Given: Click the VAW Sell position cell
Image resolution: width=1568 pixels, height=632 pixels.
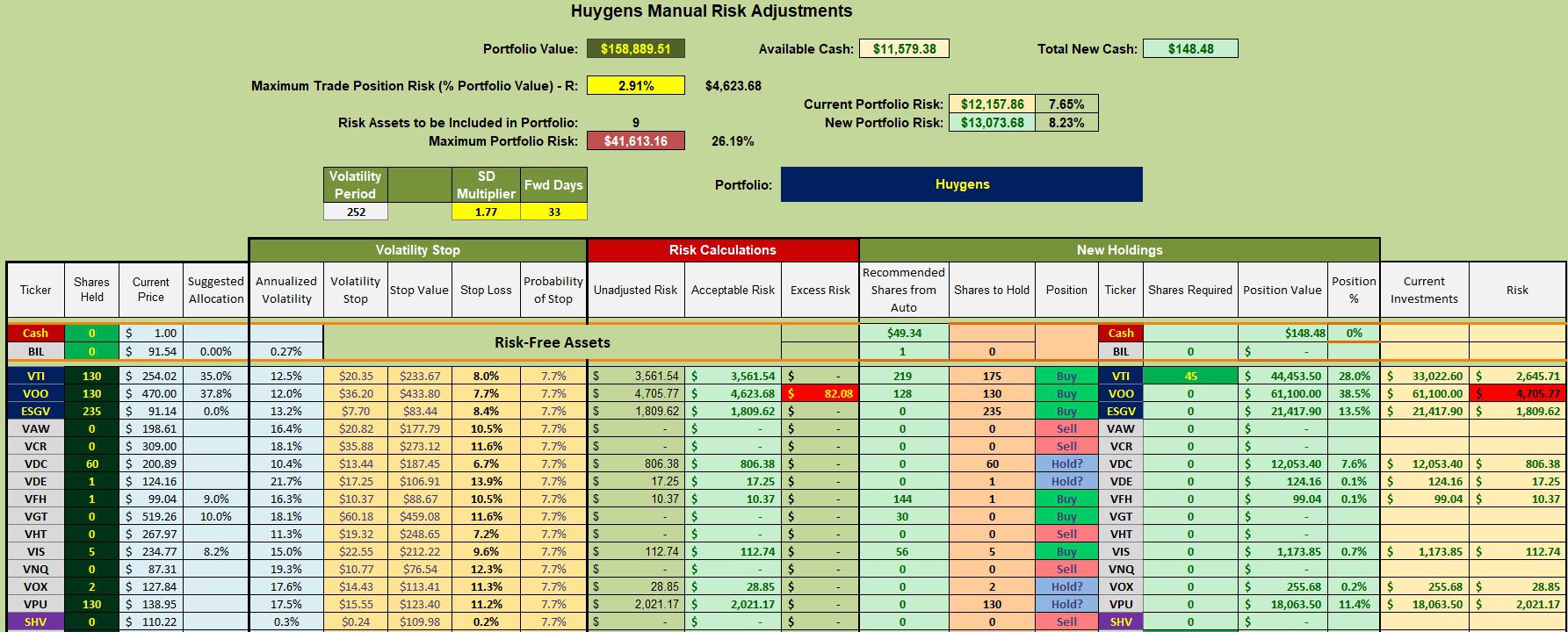Looking at the screenshot, I should tap(1066, 428).
